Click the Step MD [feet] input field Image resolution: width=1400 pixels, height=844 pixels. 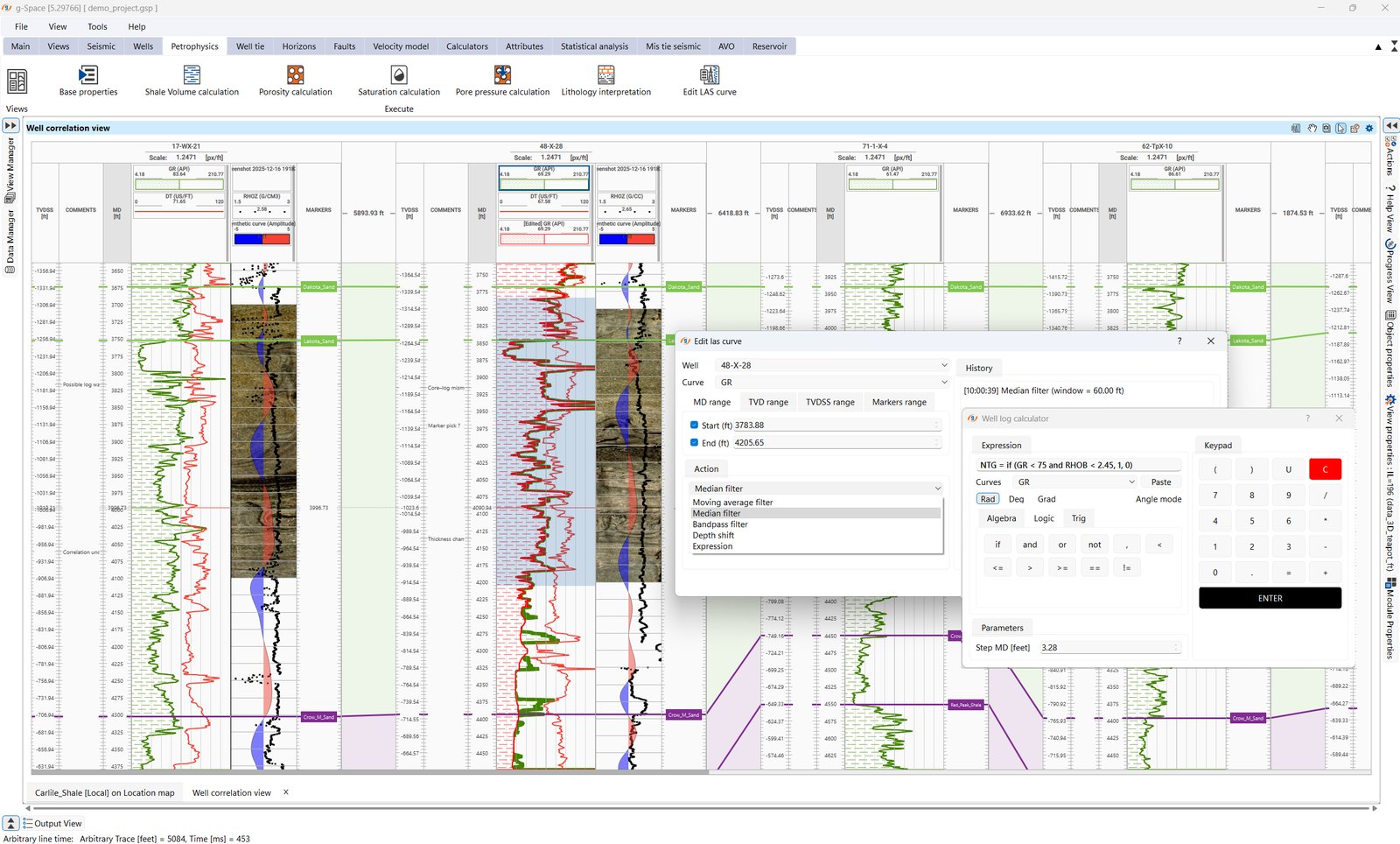tap(1110, 648)
